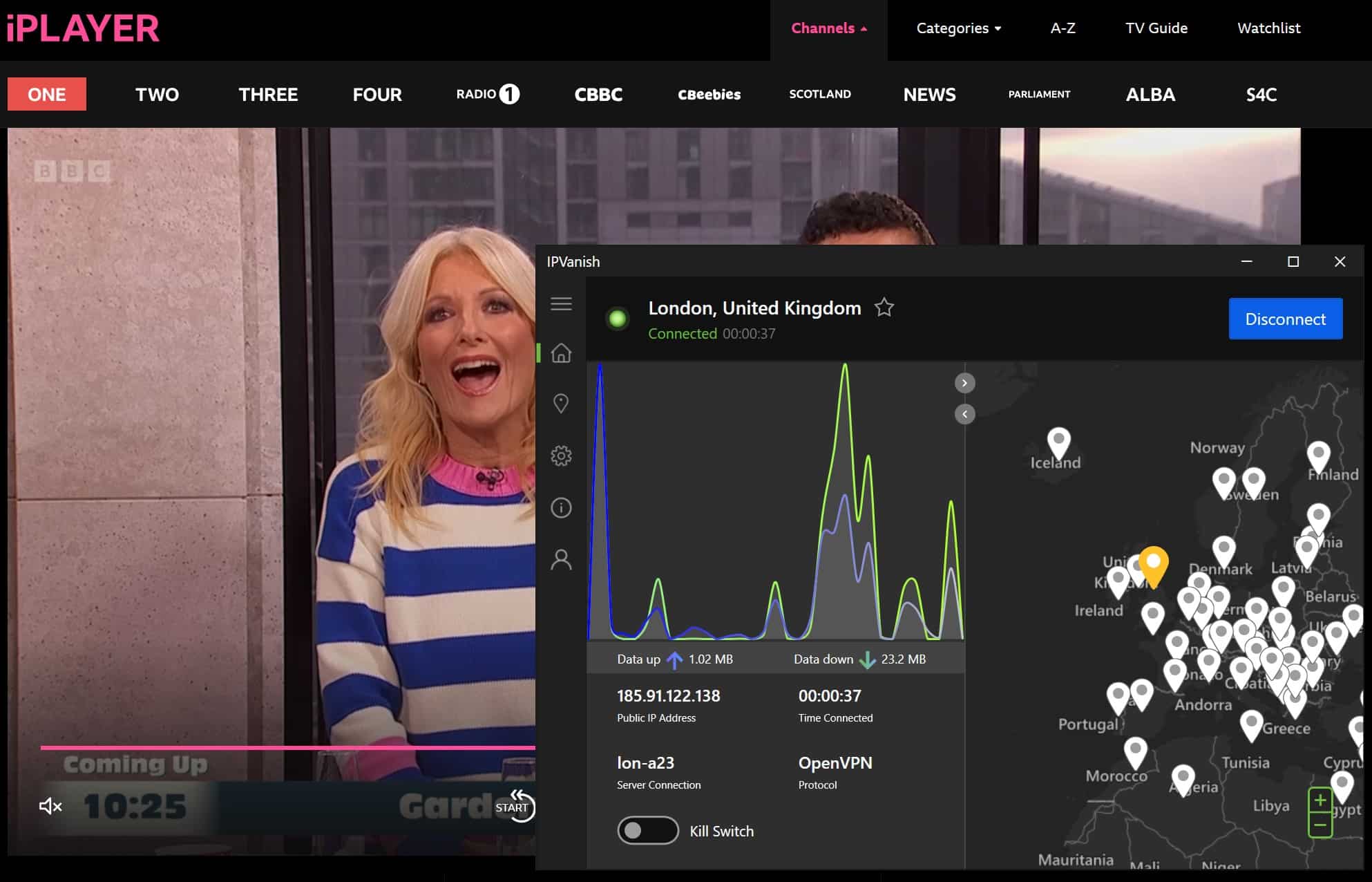Select BBC ONE channel

click(47, 94)
